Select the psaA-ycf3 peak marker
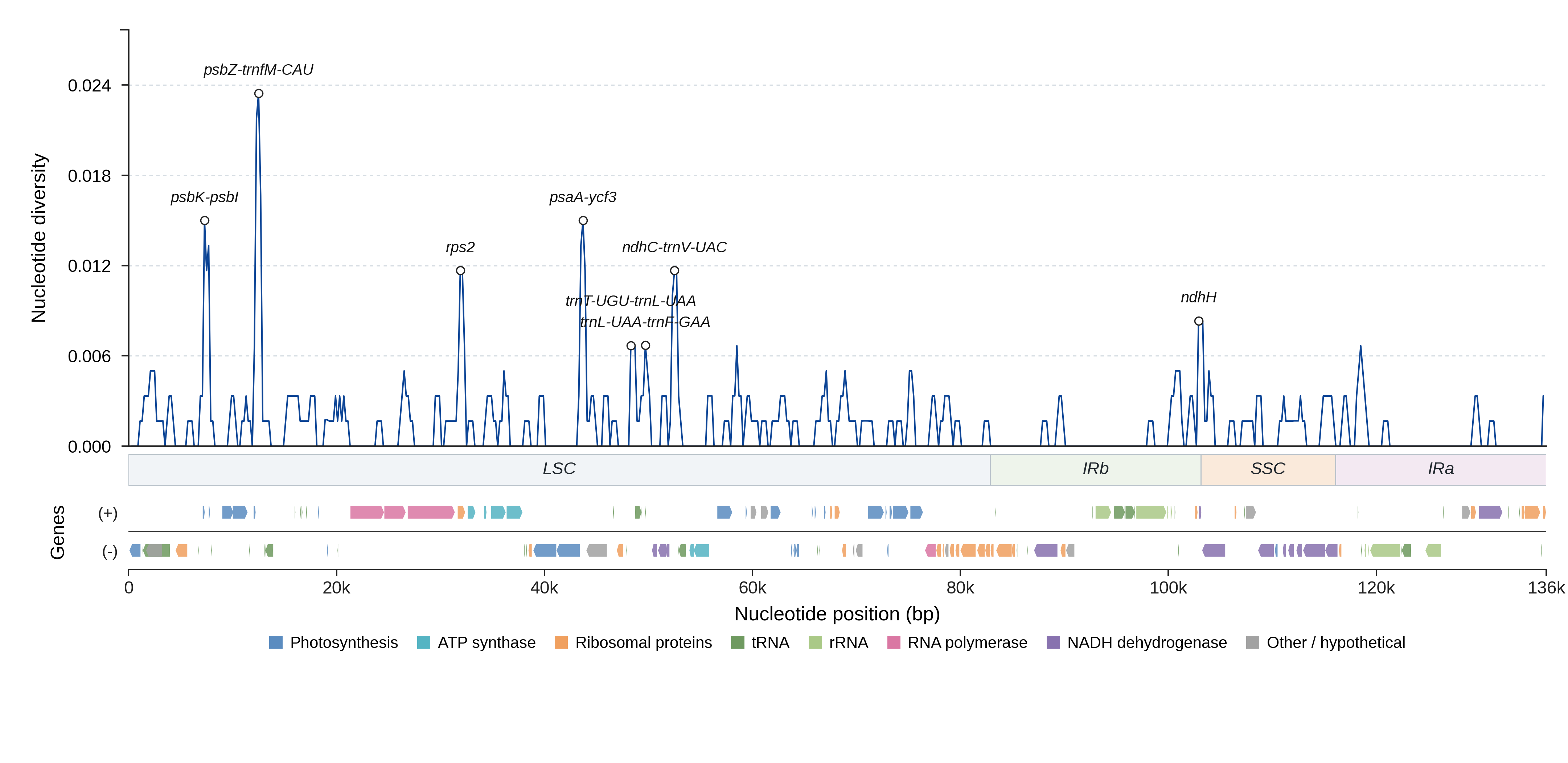 click(x=583, y=220)
